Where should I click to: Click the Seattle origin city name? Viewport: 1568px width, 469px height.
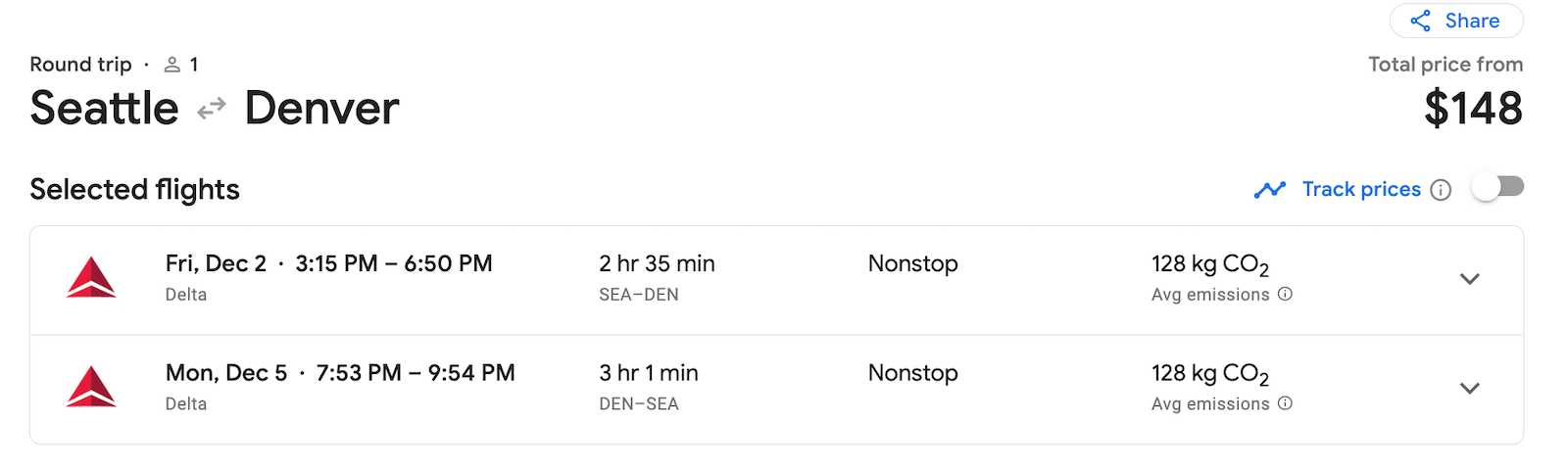104,108
